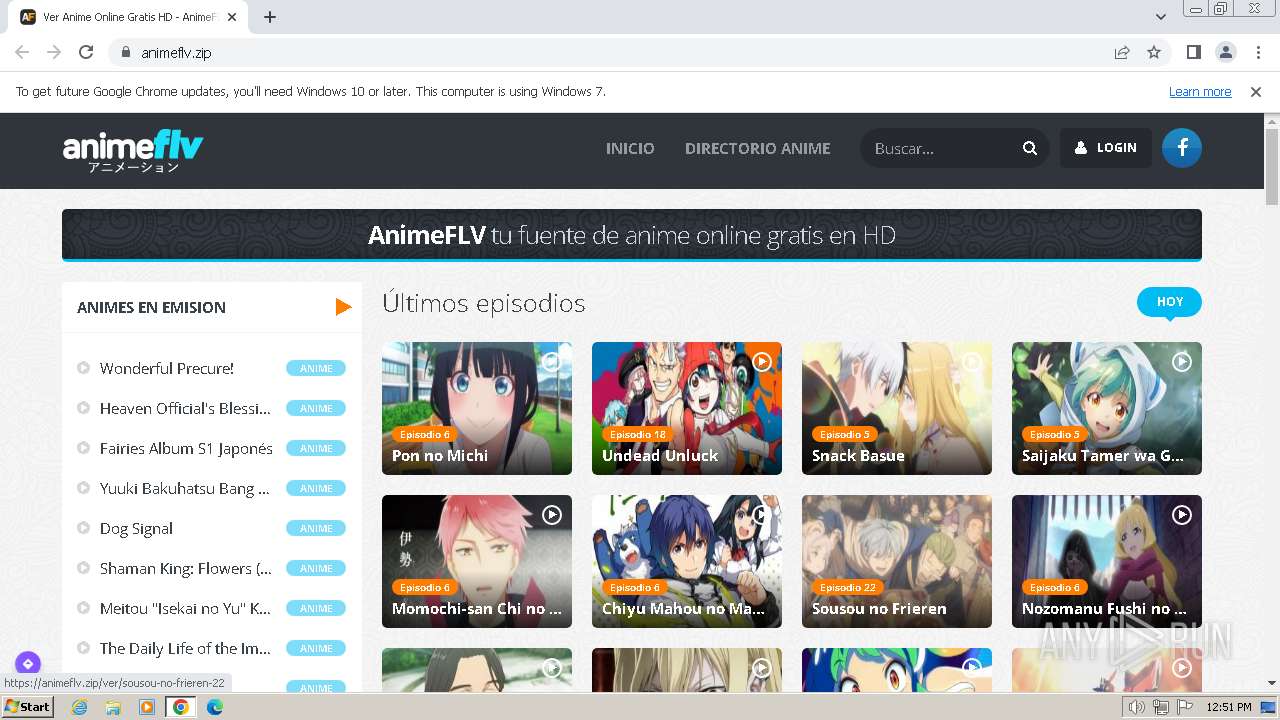Open a new browser tab

(x=270, y=17)
